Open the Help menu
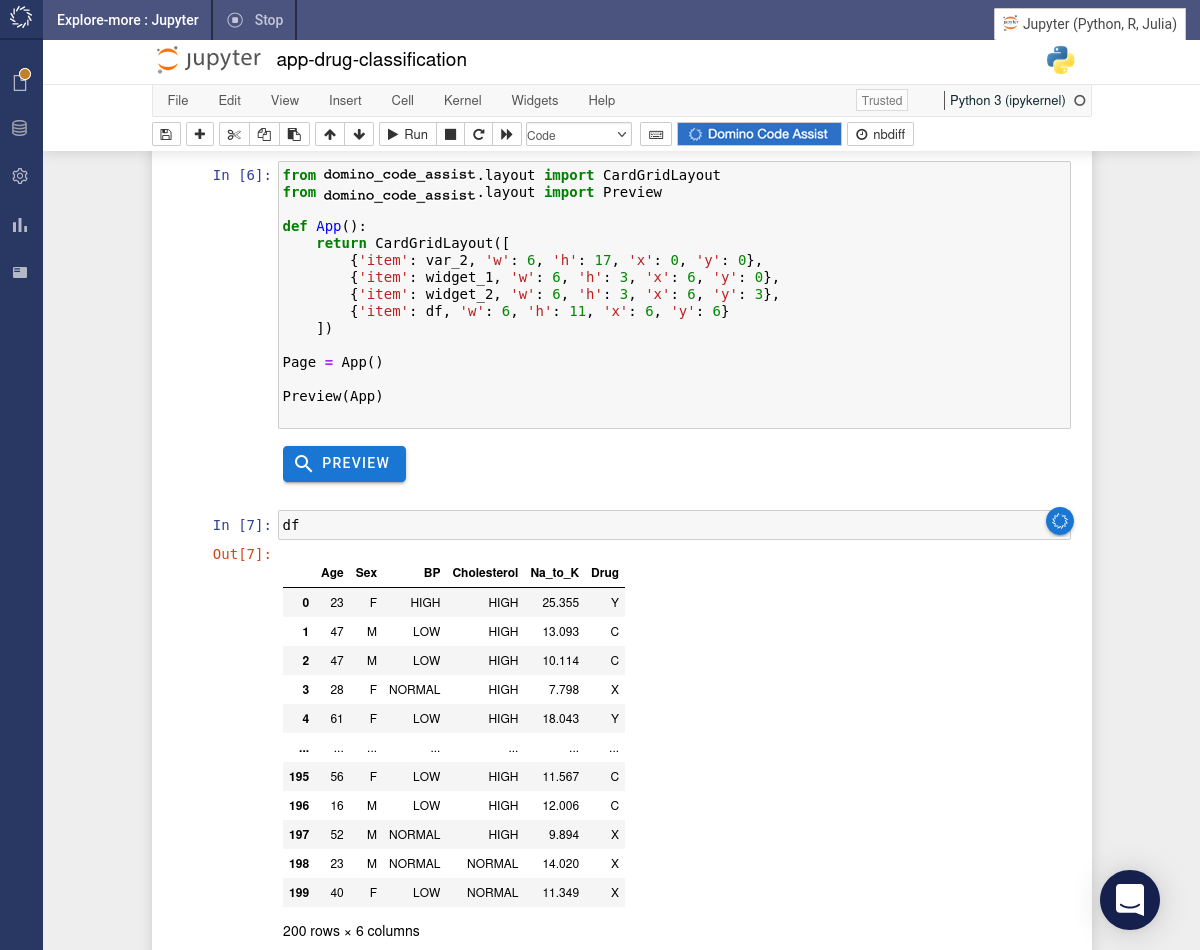The width and height of the screenshot is (1200, 950). pos(602,100)
